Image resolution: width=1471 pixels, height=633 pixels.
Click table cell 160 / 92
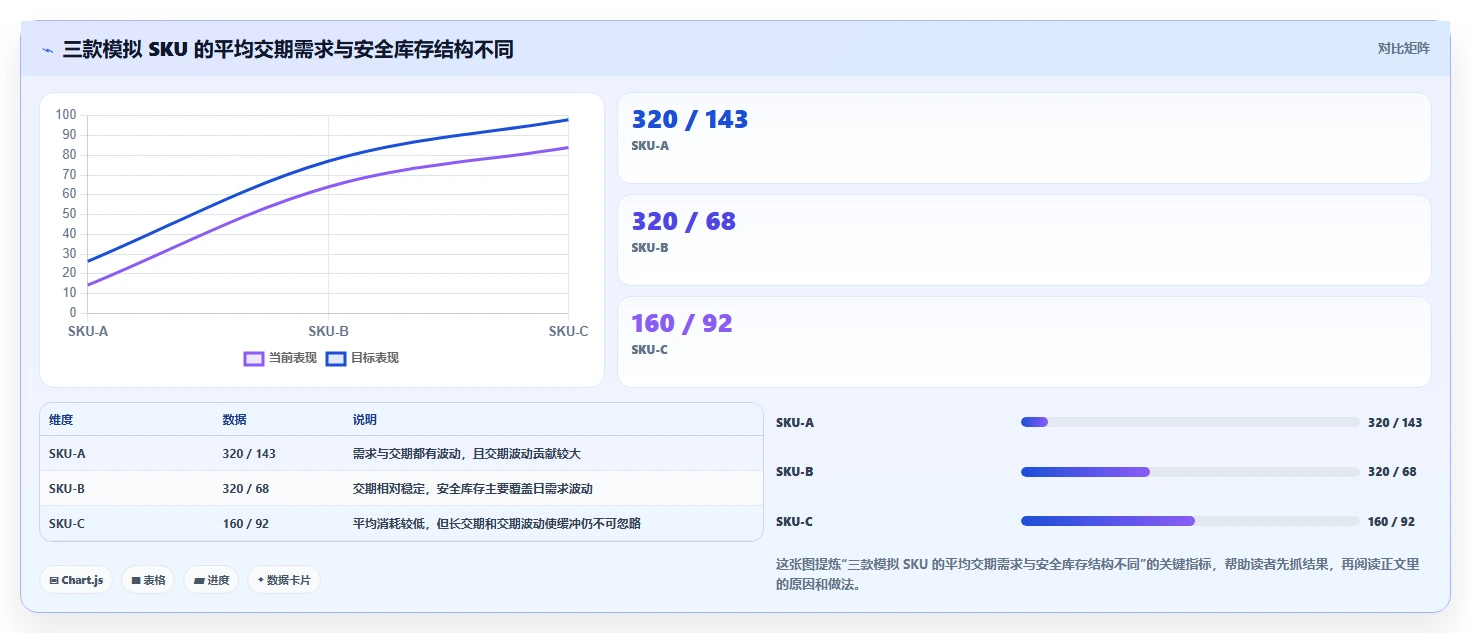tap(246, 524)
